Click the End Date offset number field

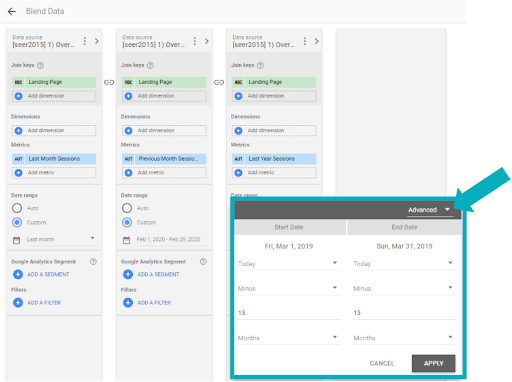(x=404, y=313)
